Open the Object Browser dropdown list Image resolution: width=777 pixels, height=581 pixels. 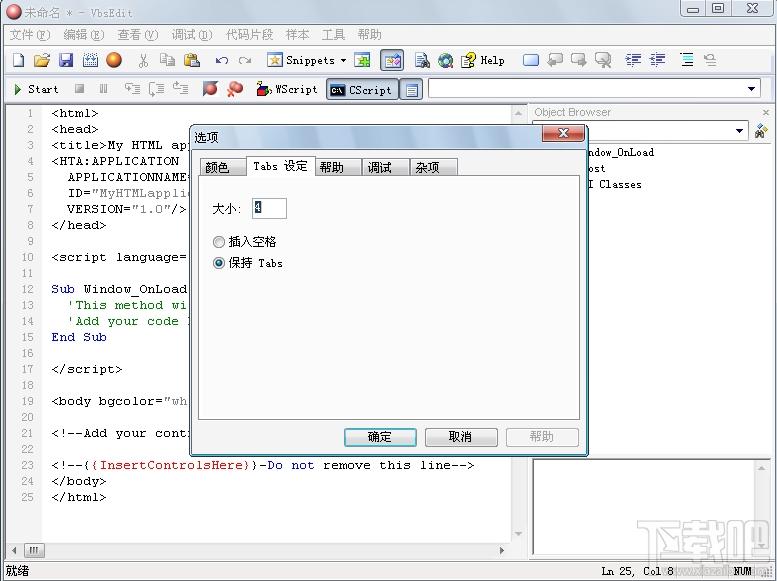(x=739, y=131)
